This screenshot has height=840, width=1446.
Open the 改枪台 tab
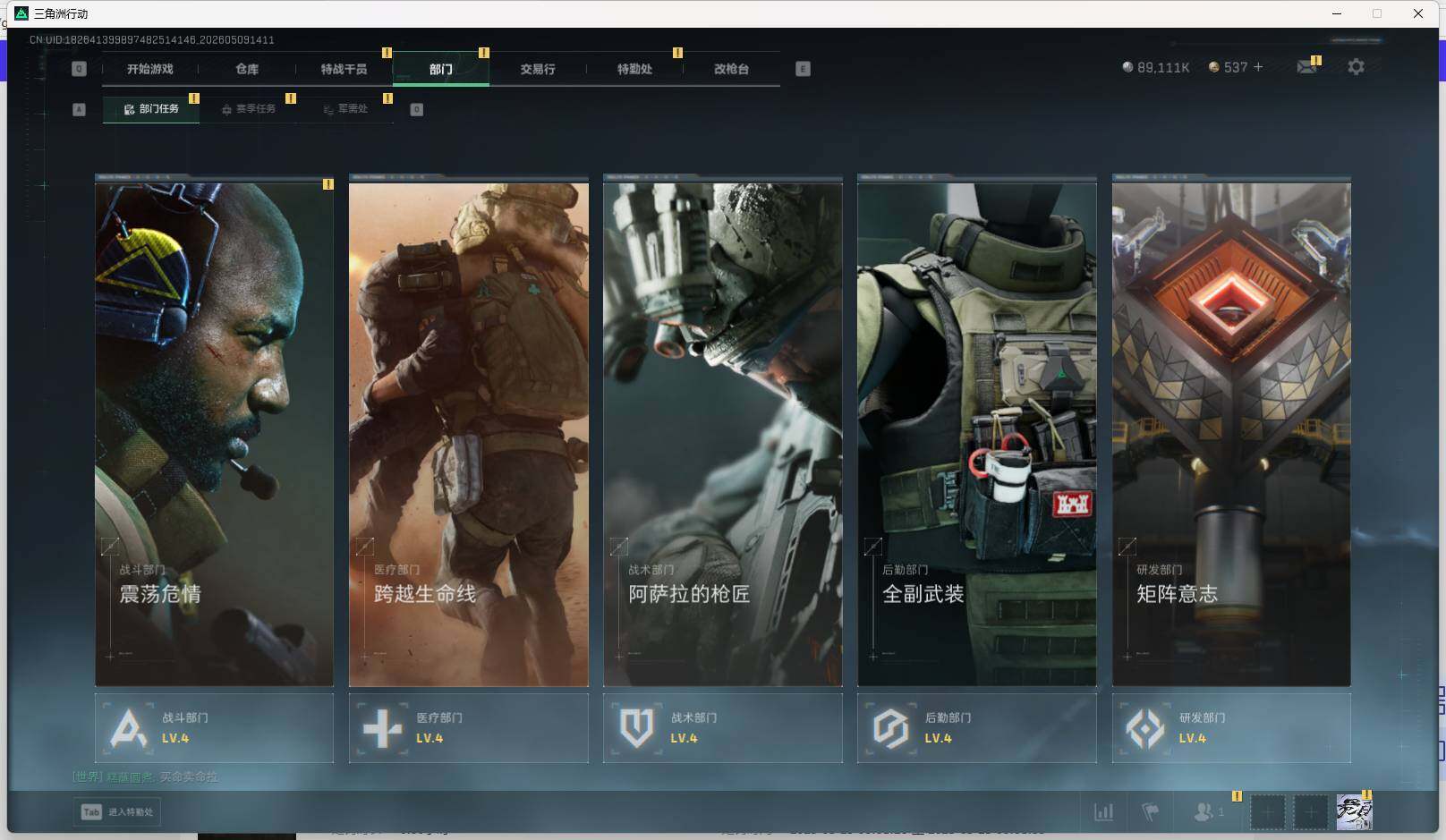731,69
